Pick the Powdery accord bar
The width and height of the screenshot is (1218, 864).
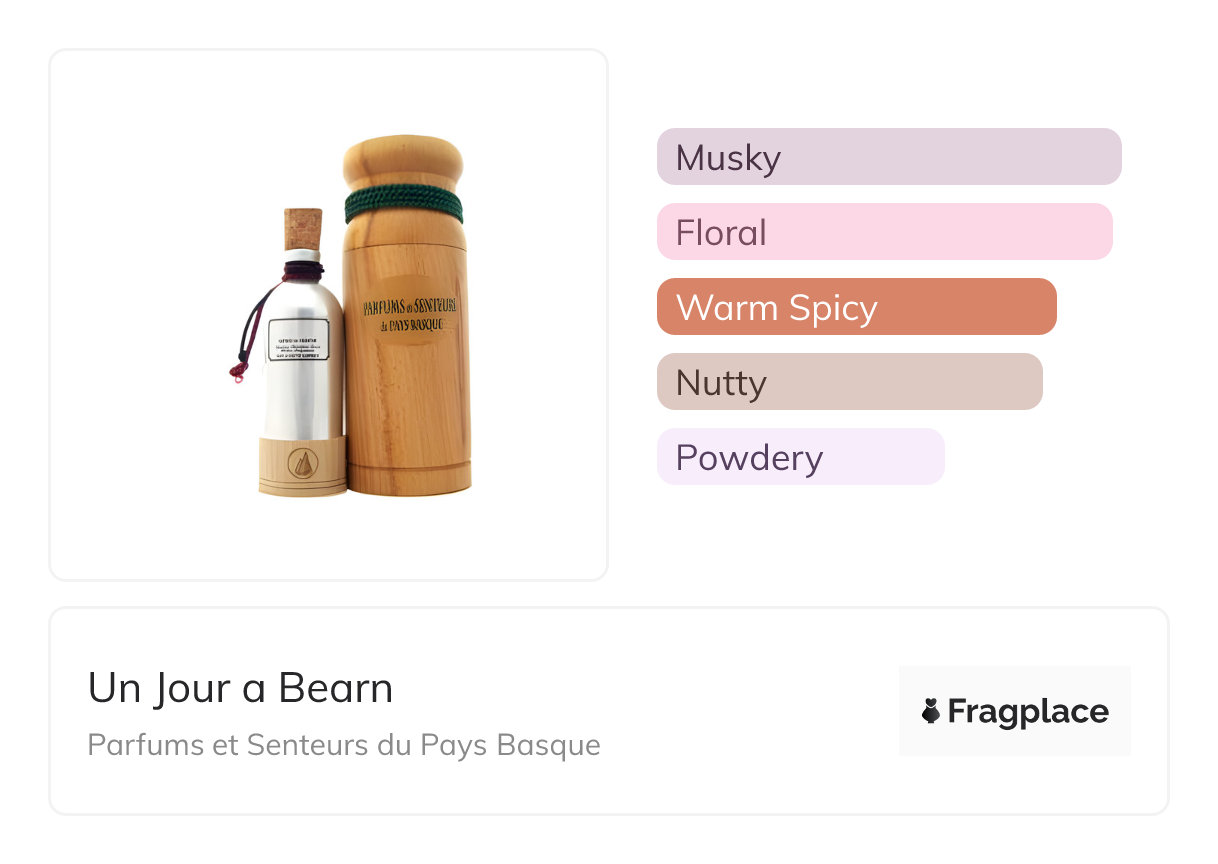click(801, 457)
